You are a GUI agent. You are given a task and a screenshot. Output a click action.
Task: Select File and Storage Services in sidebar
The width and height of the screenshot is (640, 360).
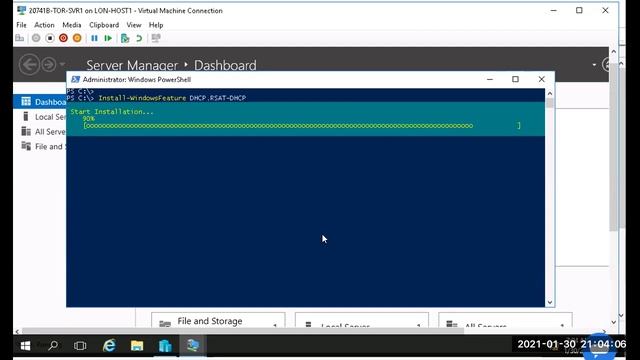40,146
